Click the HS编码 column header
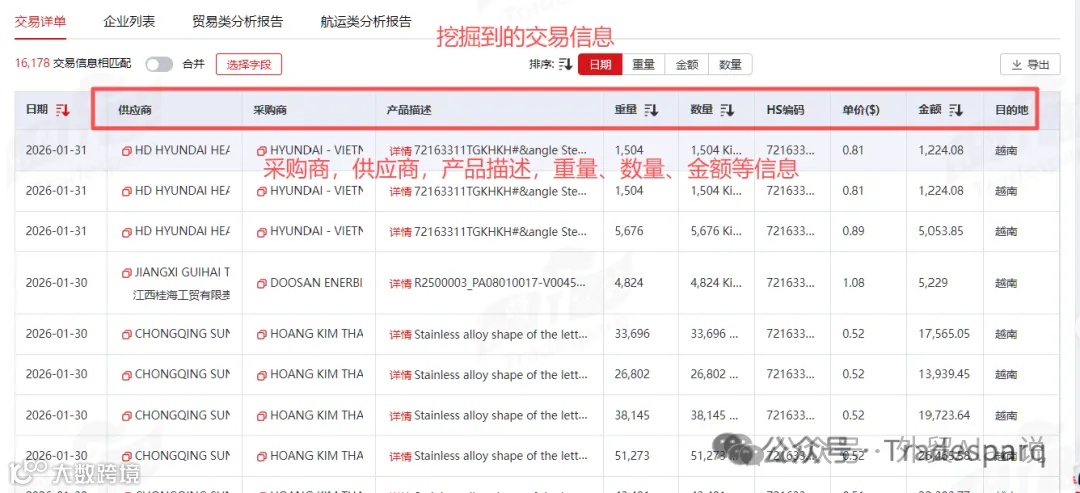 (x=785, y=109)
